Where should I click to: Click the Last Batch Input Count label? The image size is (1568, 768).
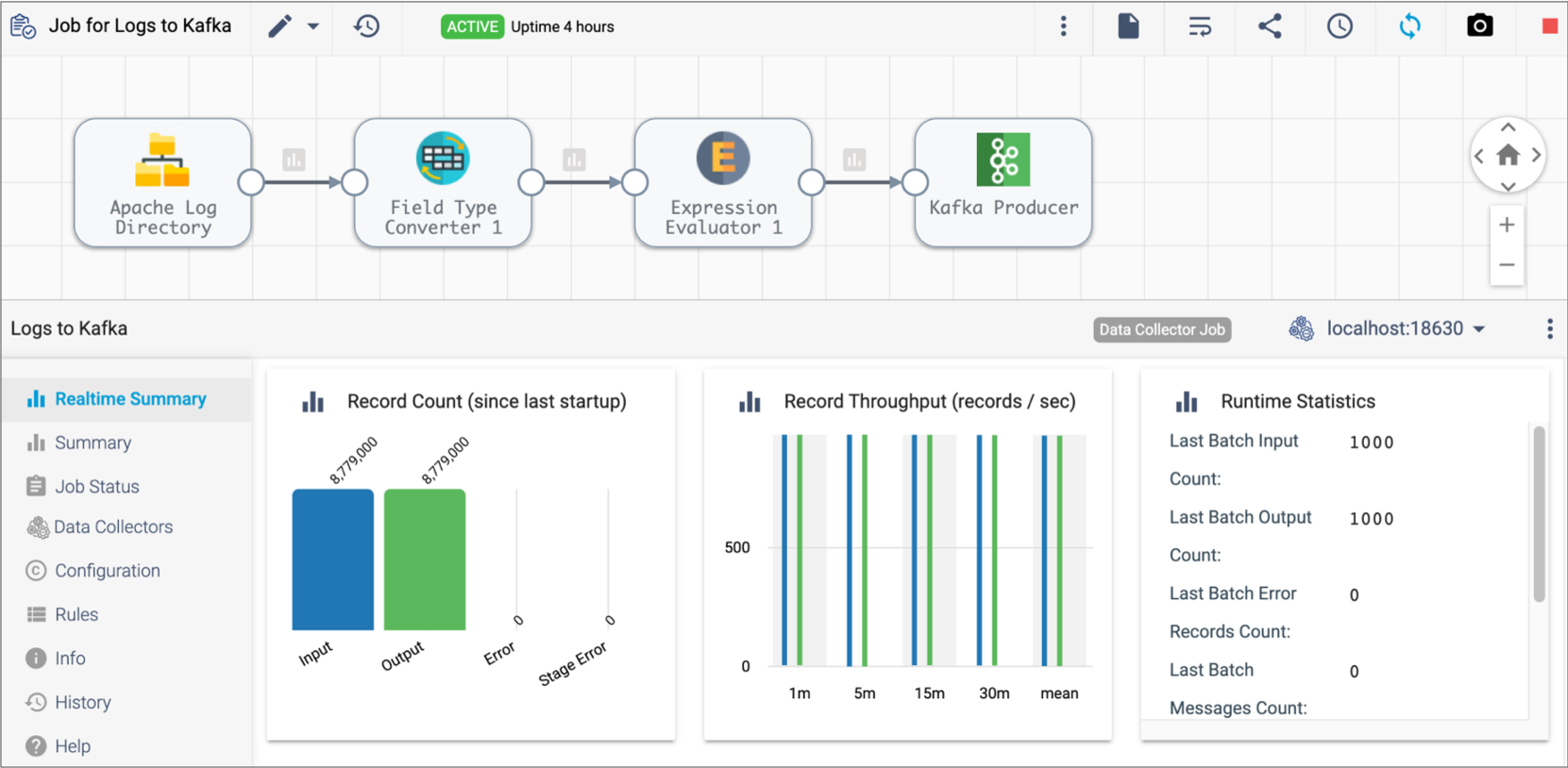(x=1234, y=459)
